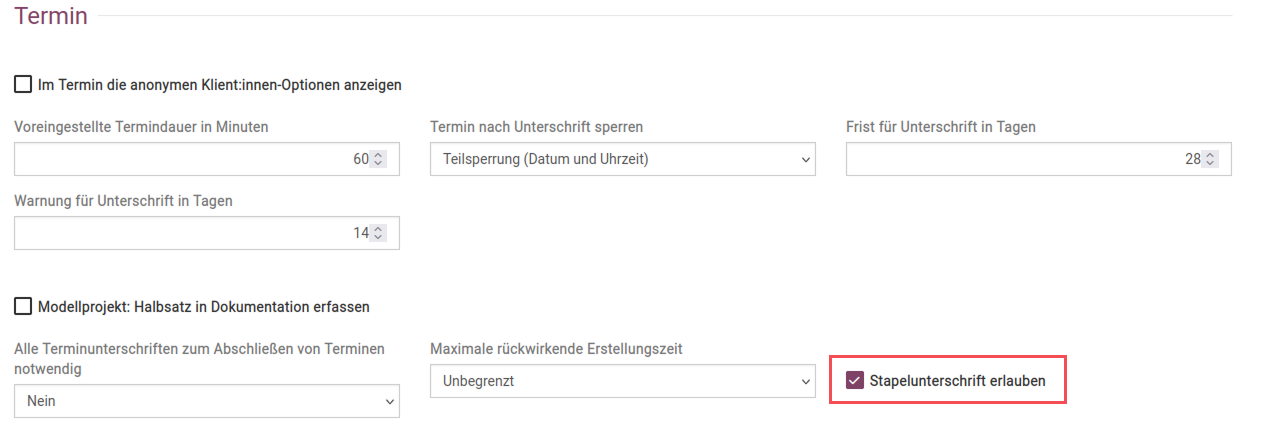Decrement Frist für Unterschrift using down arrow
The height and width of the screenshot is (447, 1263).
(x=1210, y=163)
